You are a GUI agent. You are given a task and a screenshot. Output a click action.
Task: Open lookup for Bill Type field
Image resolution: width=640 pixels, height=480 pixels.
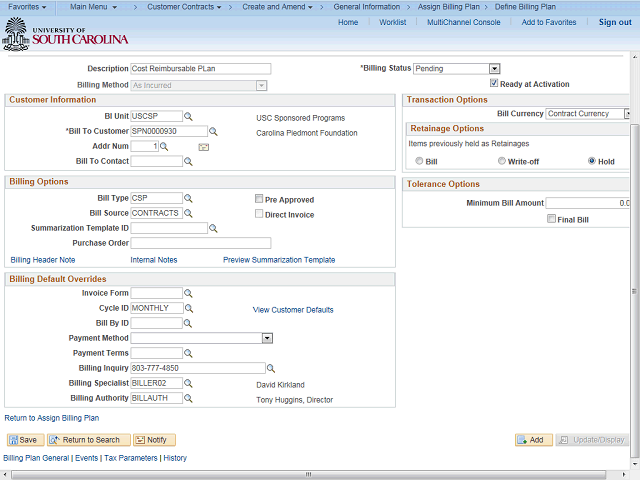188,198
